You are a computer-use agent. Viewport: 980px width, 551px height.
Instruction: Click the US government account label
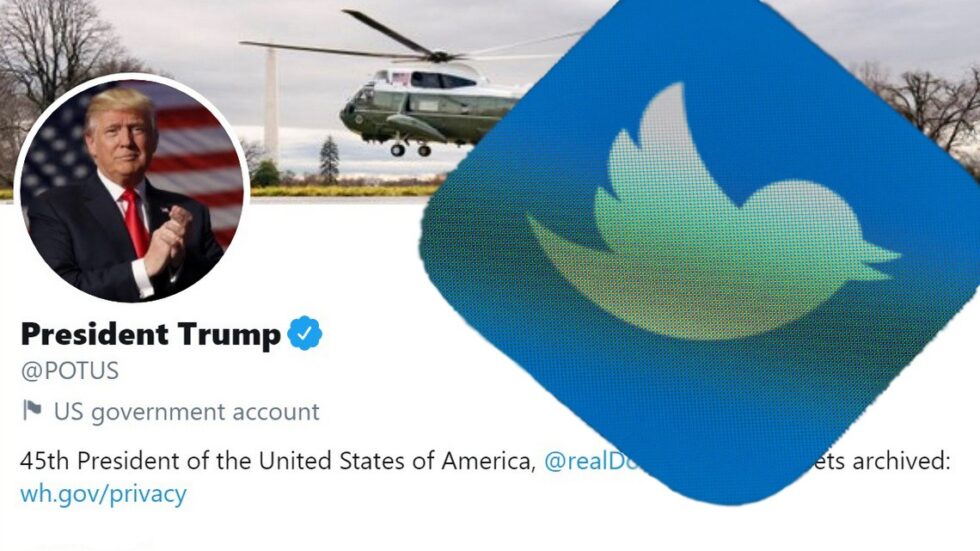187,412
